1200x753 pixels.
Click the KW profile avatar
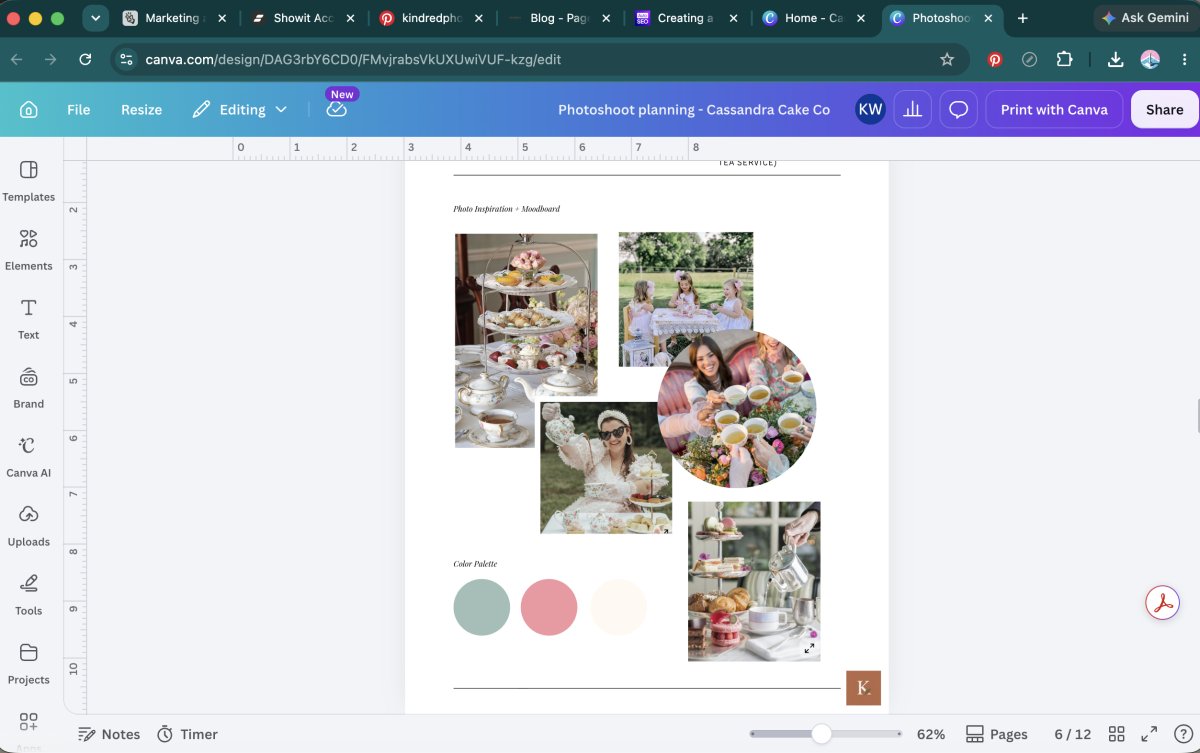(x=870, y=109)
